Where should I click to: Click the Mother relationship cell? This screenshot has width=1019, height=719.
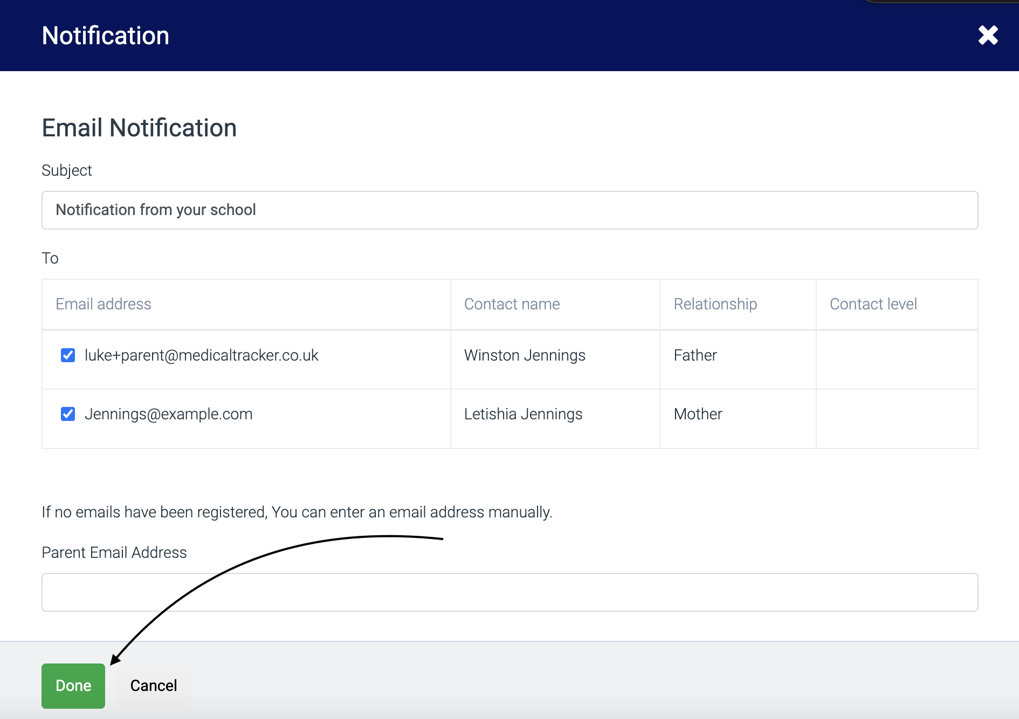click(697, 414)
